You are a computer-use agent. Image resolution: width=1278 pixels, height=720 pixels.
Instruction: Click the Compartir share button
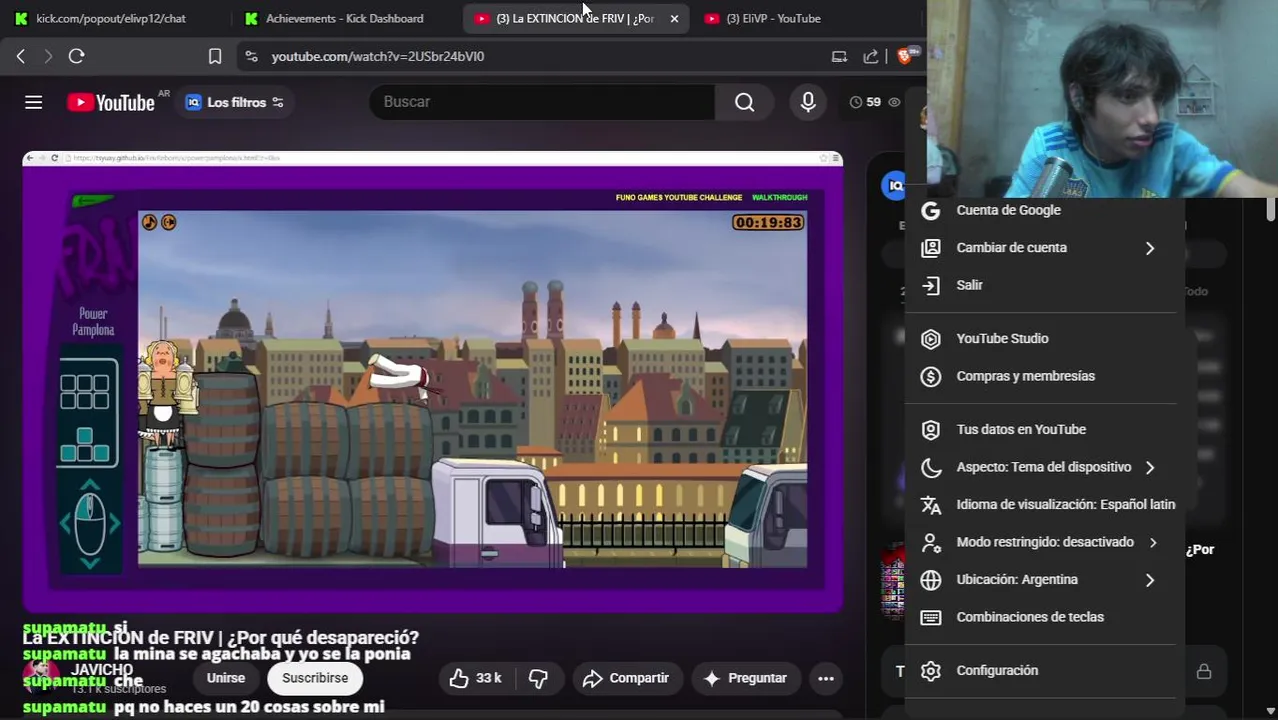coord(626,678)
